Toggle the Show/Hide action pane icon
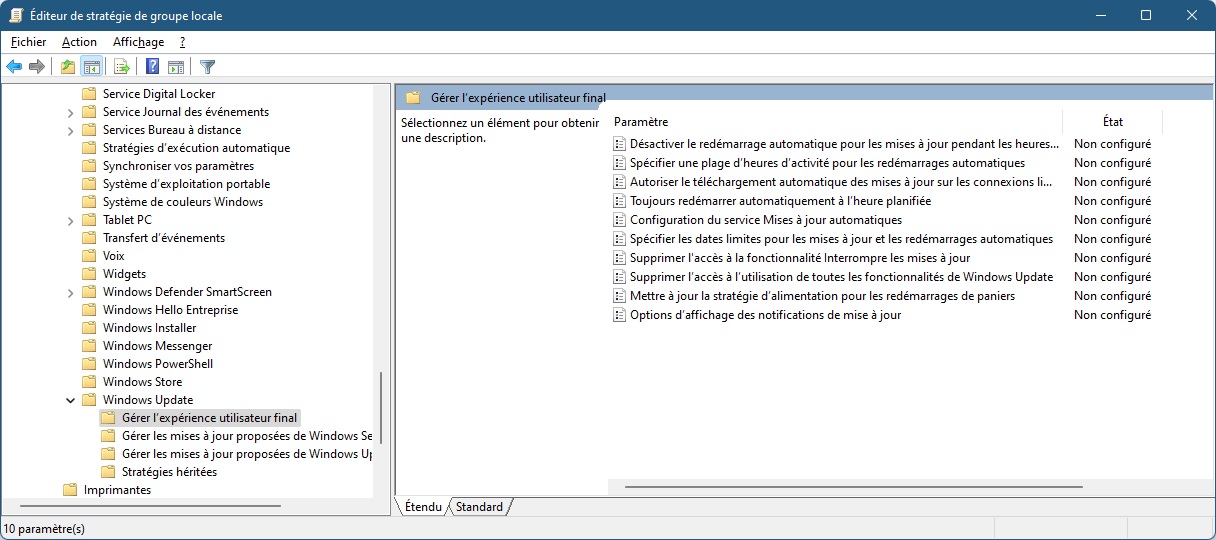The width and height of the screenshot is (1216, 540). (176, 67)
